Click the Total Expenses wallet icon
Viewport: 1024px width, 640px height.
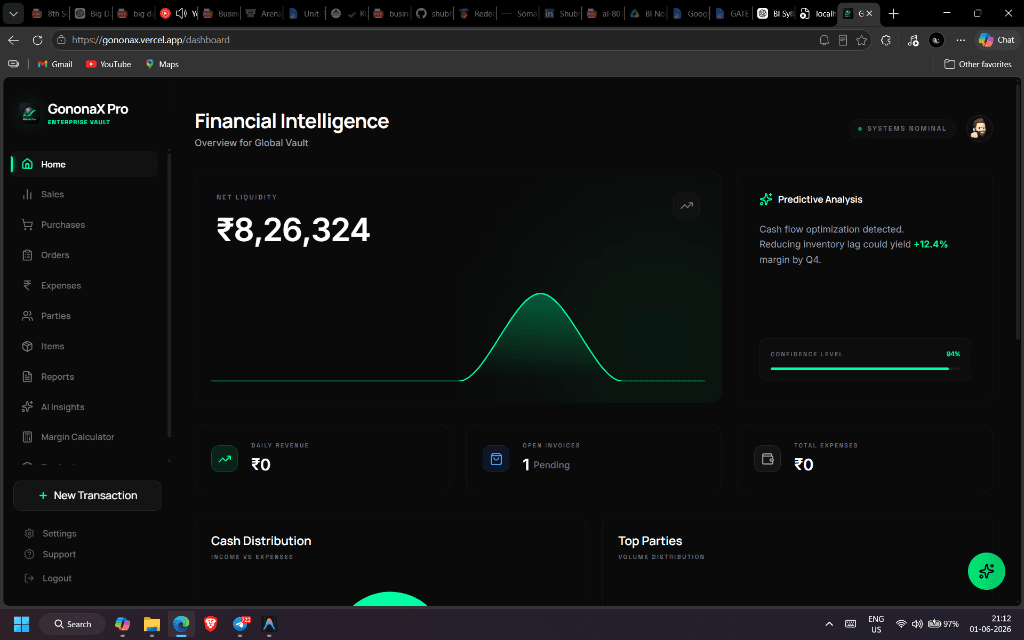[767, 458]
